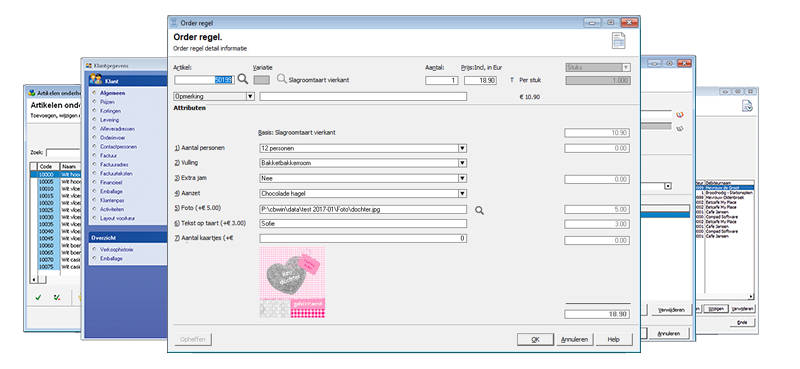Open the Opmerking dropdown
The height and width of the screenshot is (369, 800).
pyautogui.click(x=250, y=96)
